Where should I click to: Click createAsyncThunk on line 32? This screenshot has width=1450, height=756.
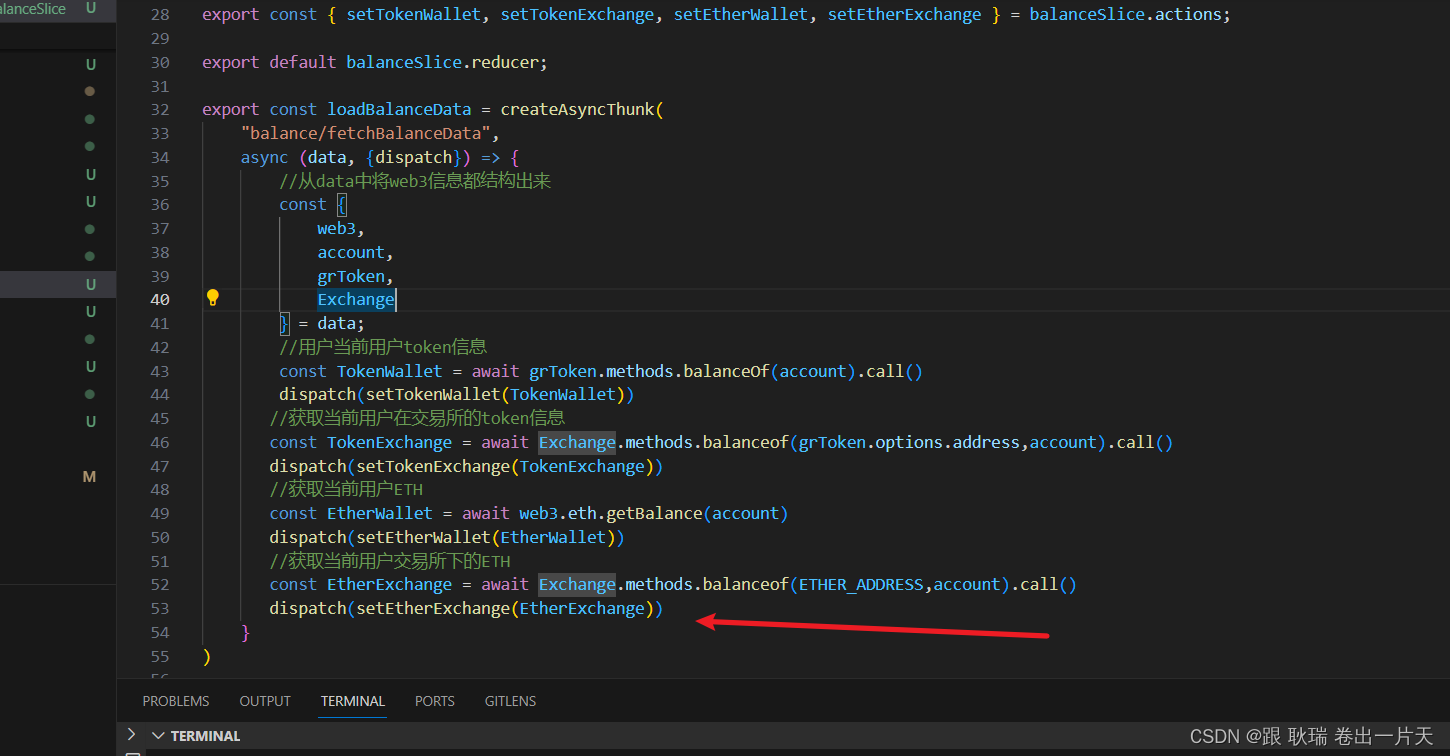tap(577, 109)
